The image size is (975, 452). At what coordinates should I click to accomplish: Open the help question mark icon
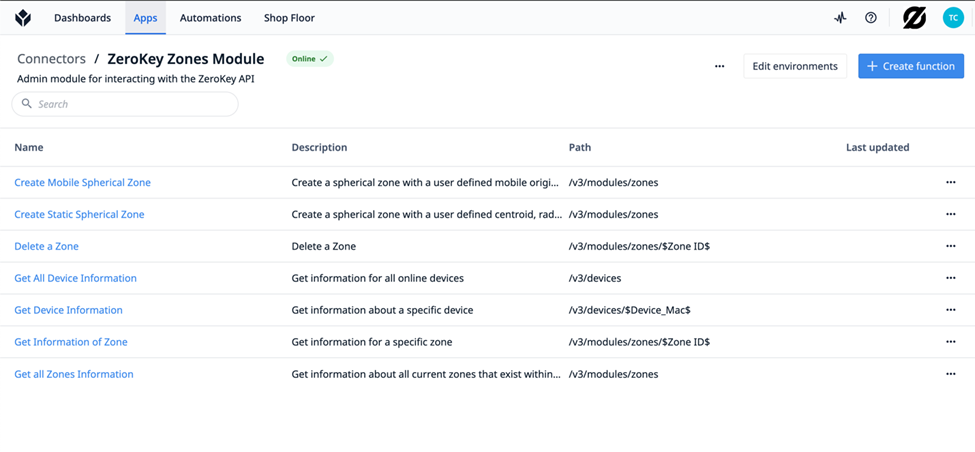[x=871, y=18]
